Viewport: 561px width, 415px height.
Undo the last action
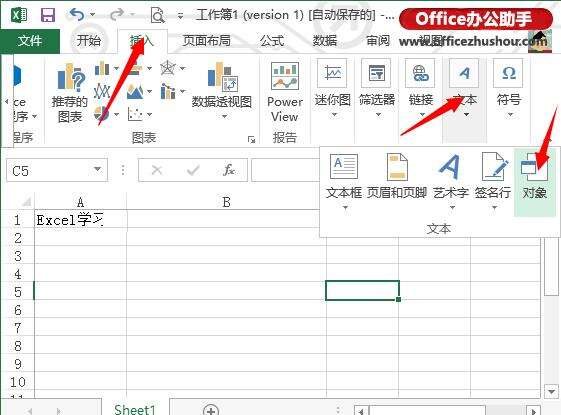tap(77, 15)
